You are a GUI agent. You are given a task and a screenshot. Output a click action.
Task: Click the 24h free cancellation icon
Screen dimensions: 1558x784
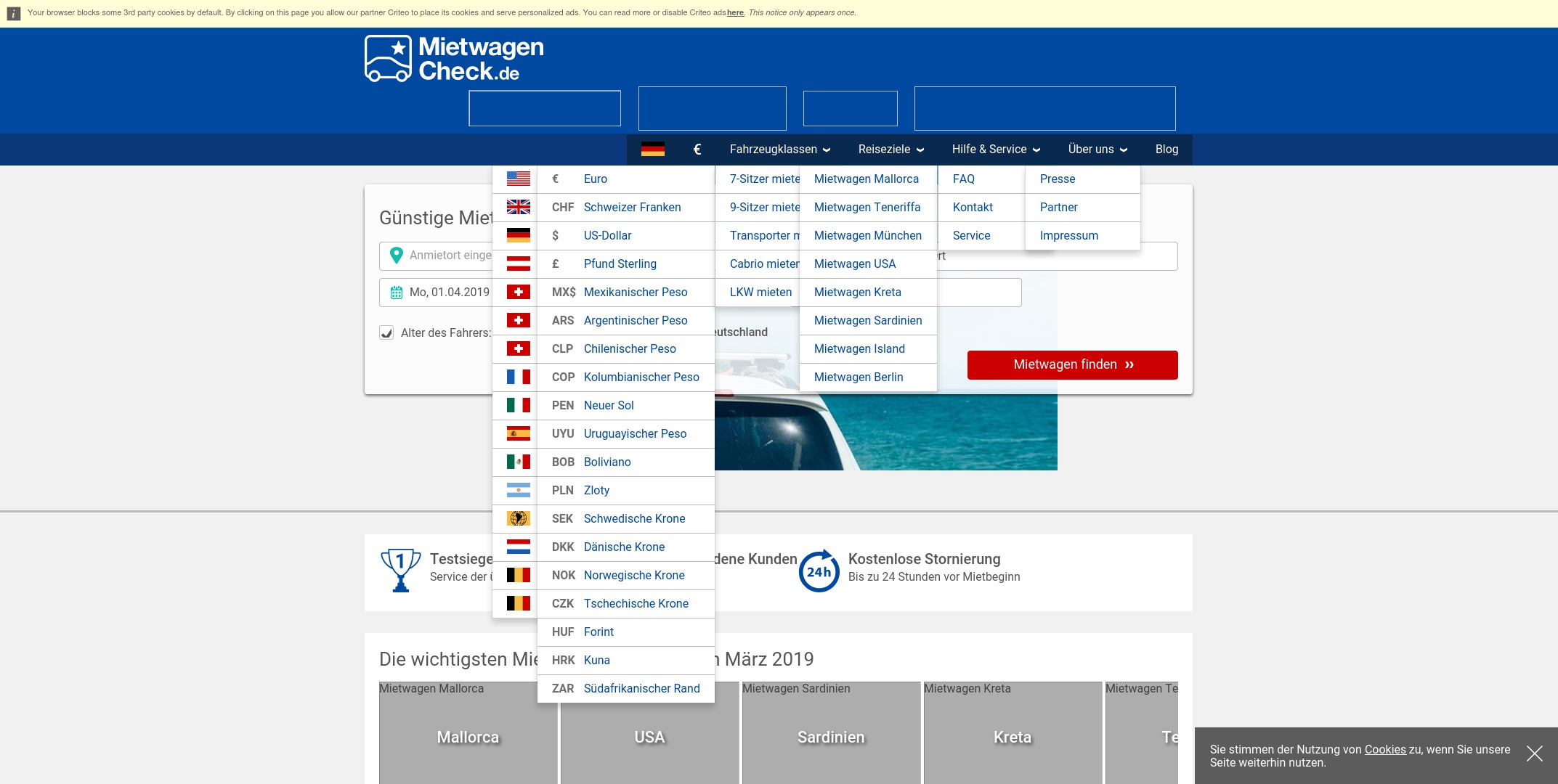tap(819, 571)
